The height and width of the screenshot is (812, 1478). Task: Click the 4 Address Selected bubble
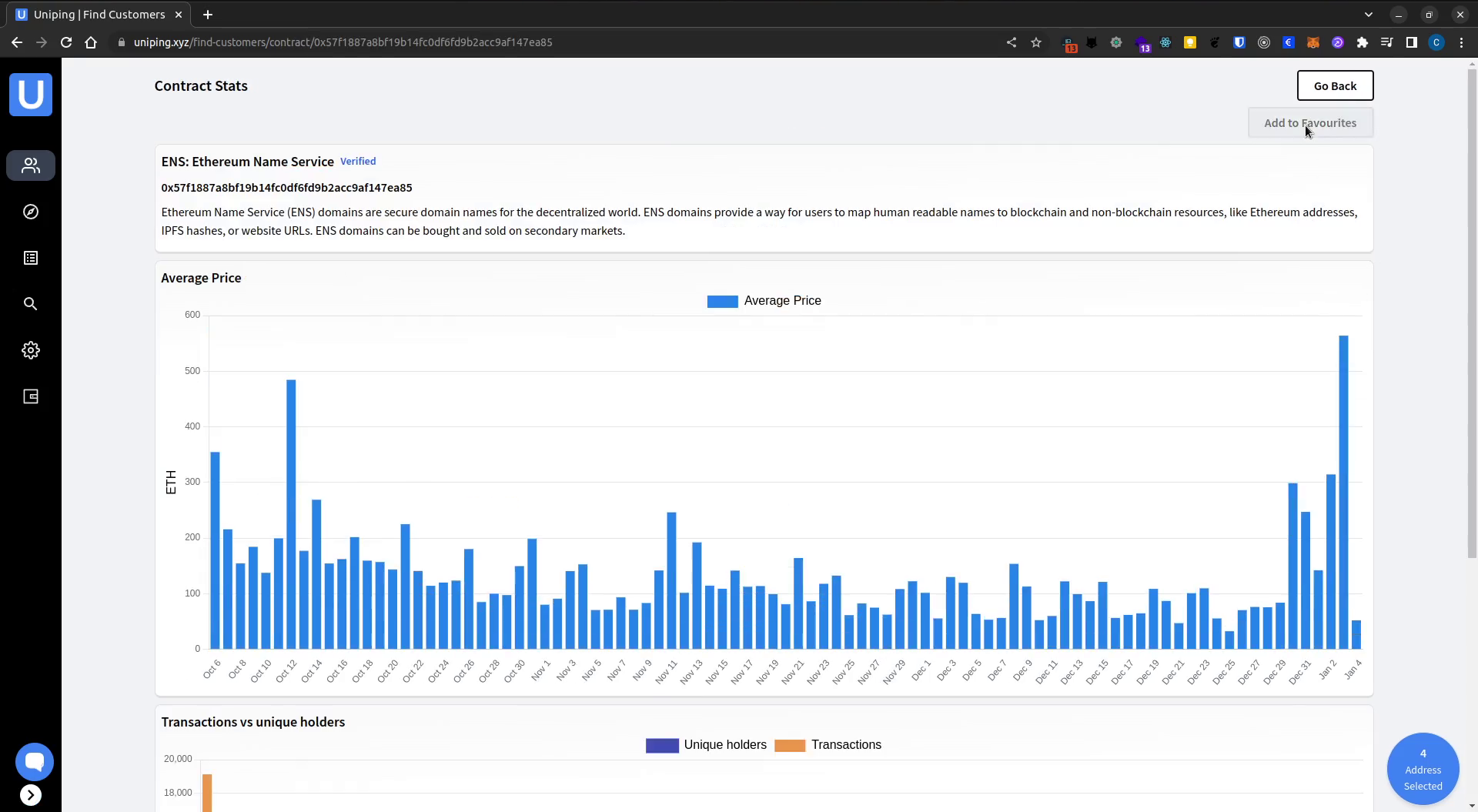[x=1423, y=769]
